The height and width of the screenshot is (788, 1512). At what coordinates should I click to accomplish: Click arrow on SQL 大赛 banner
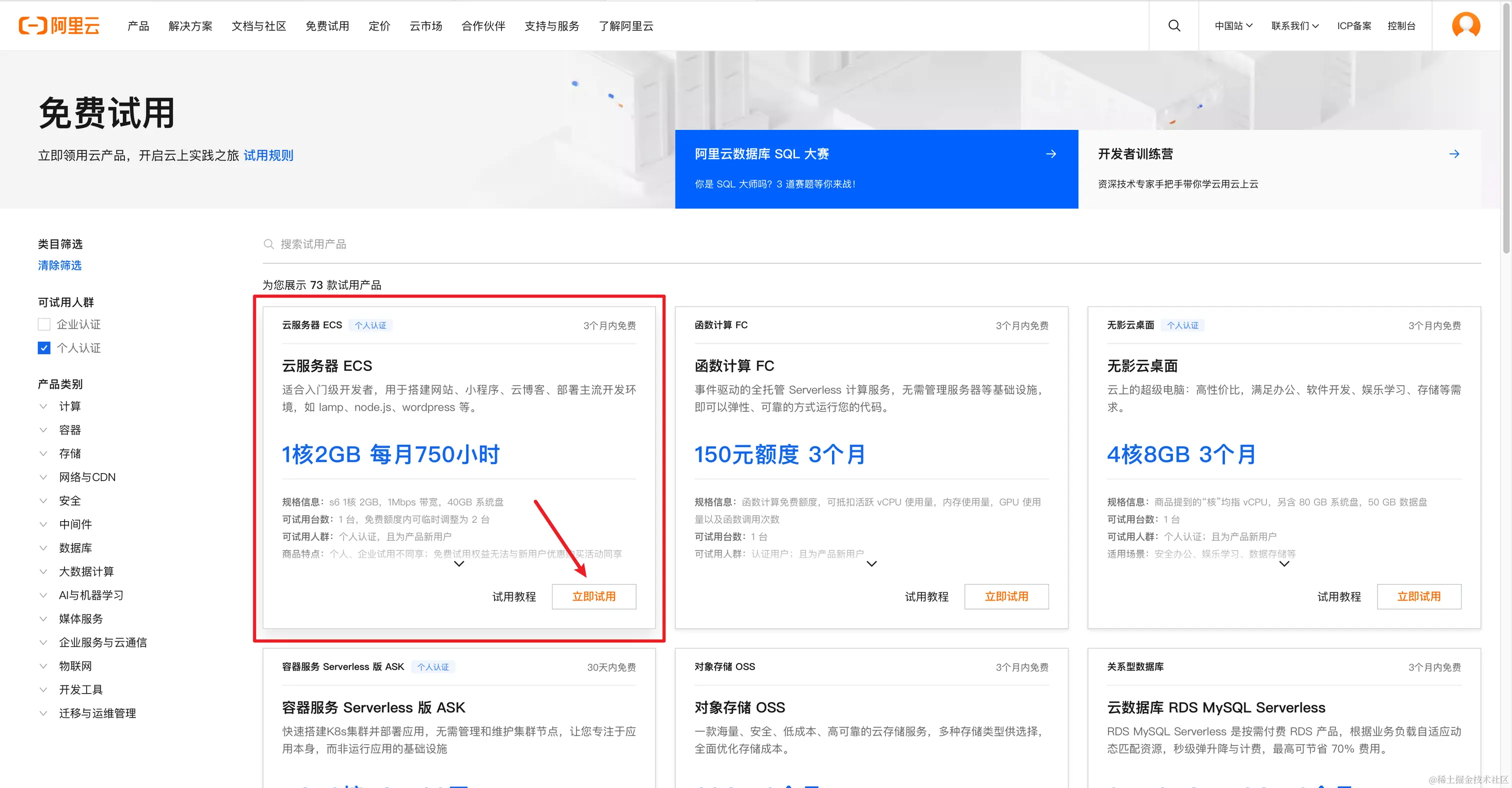[x=1050, y=154]
